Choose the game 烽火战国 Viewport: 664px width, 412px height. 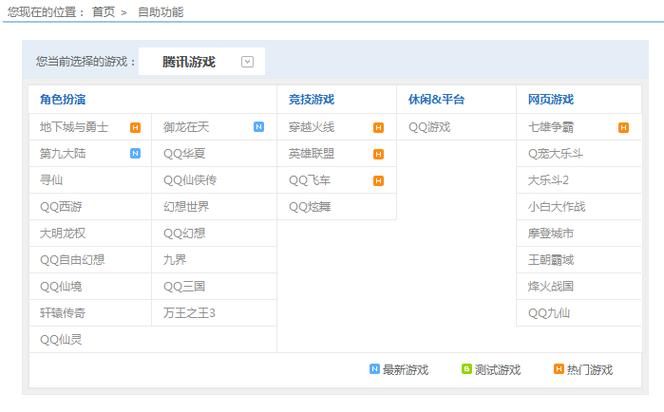click(x=551, y=286)
